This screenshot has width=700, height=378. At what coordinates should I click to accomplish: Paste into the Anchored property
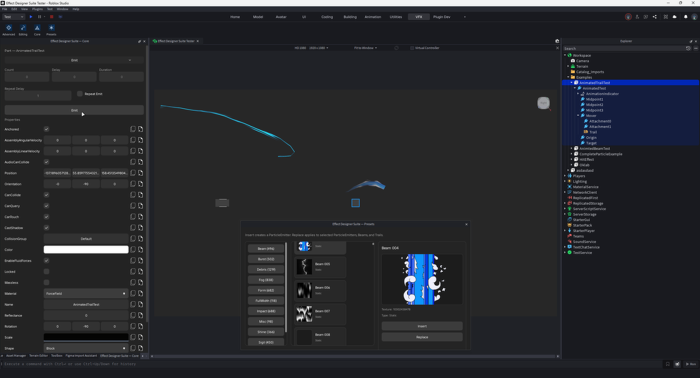(x=141, y=129)
